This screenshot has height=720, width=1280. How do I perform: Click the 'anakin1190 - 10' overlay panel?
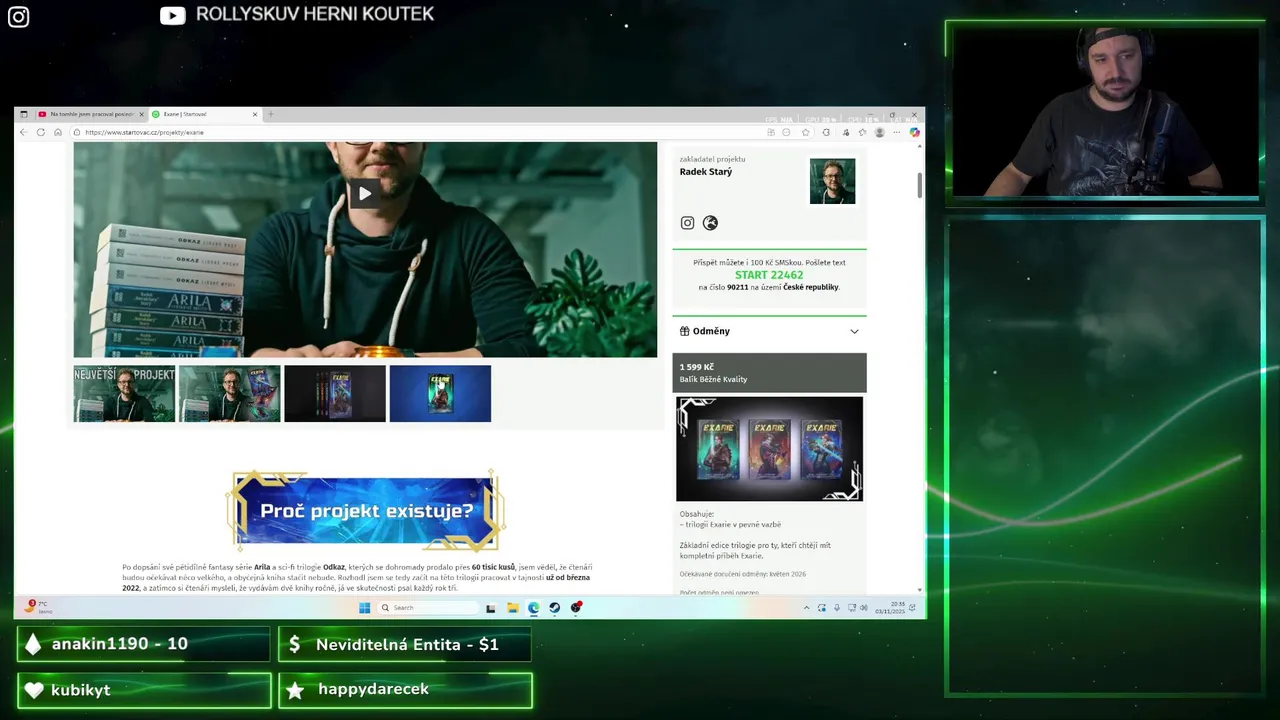[143, 644]
